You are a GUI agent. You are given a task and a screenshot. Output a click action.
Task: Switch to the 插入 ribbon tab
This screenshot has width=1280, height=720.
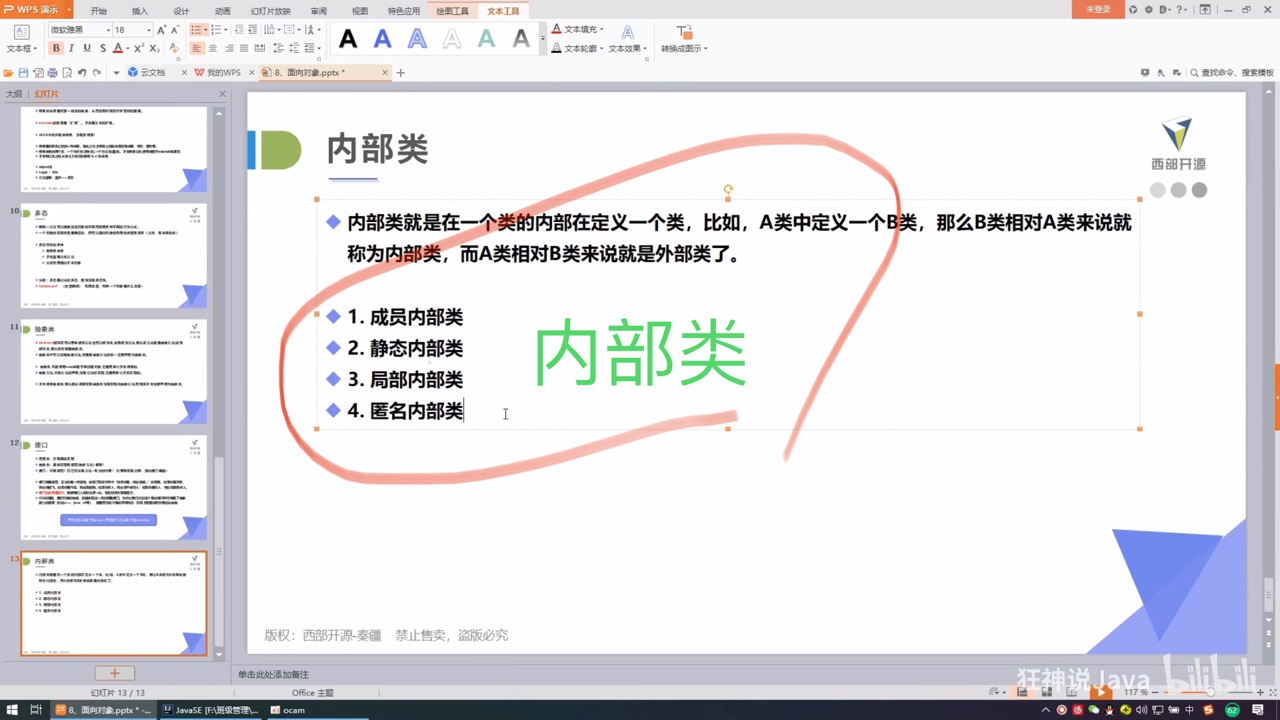[139, 10]
